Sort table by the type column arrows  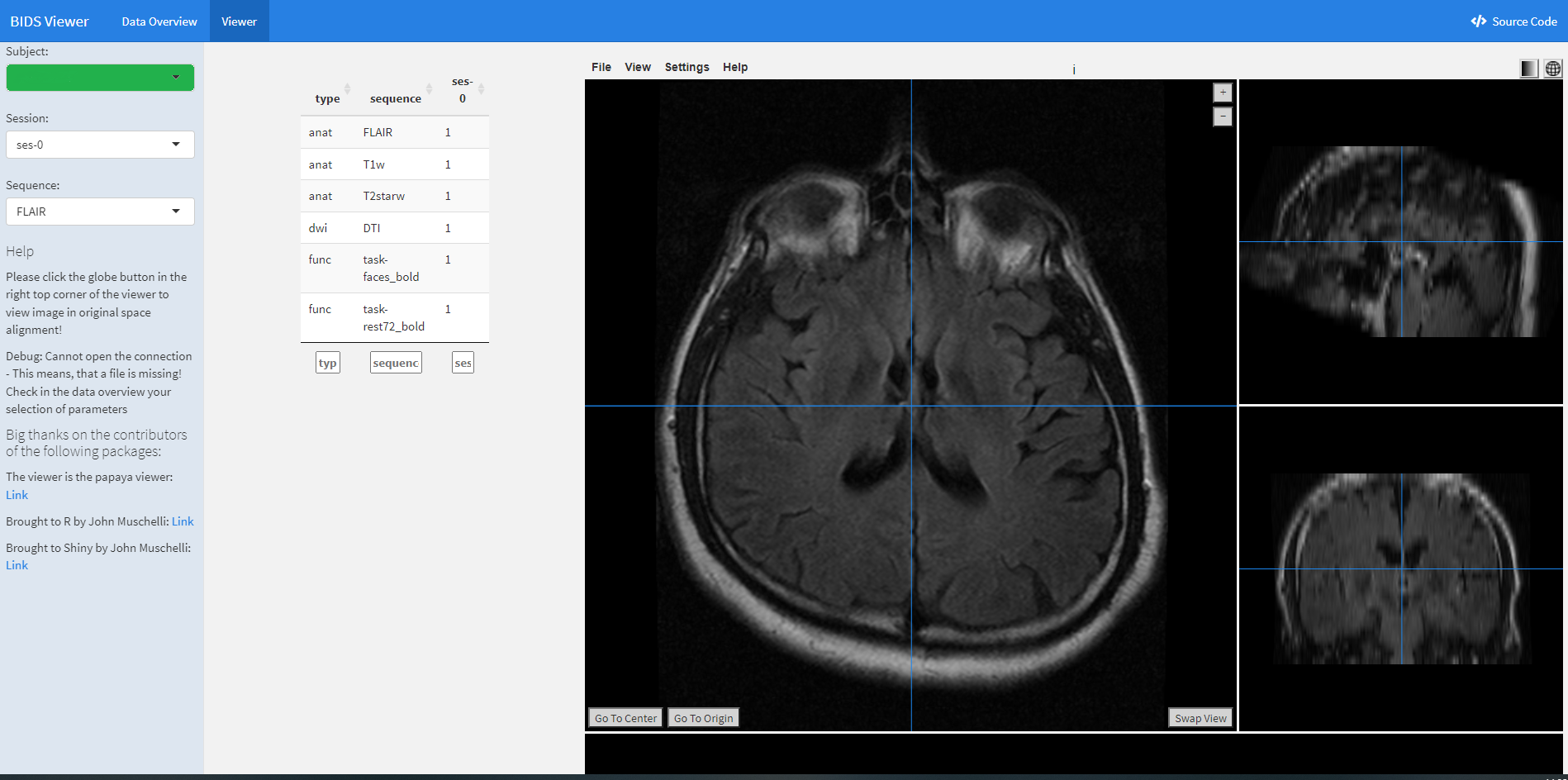coord(347,89)
